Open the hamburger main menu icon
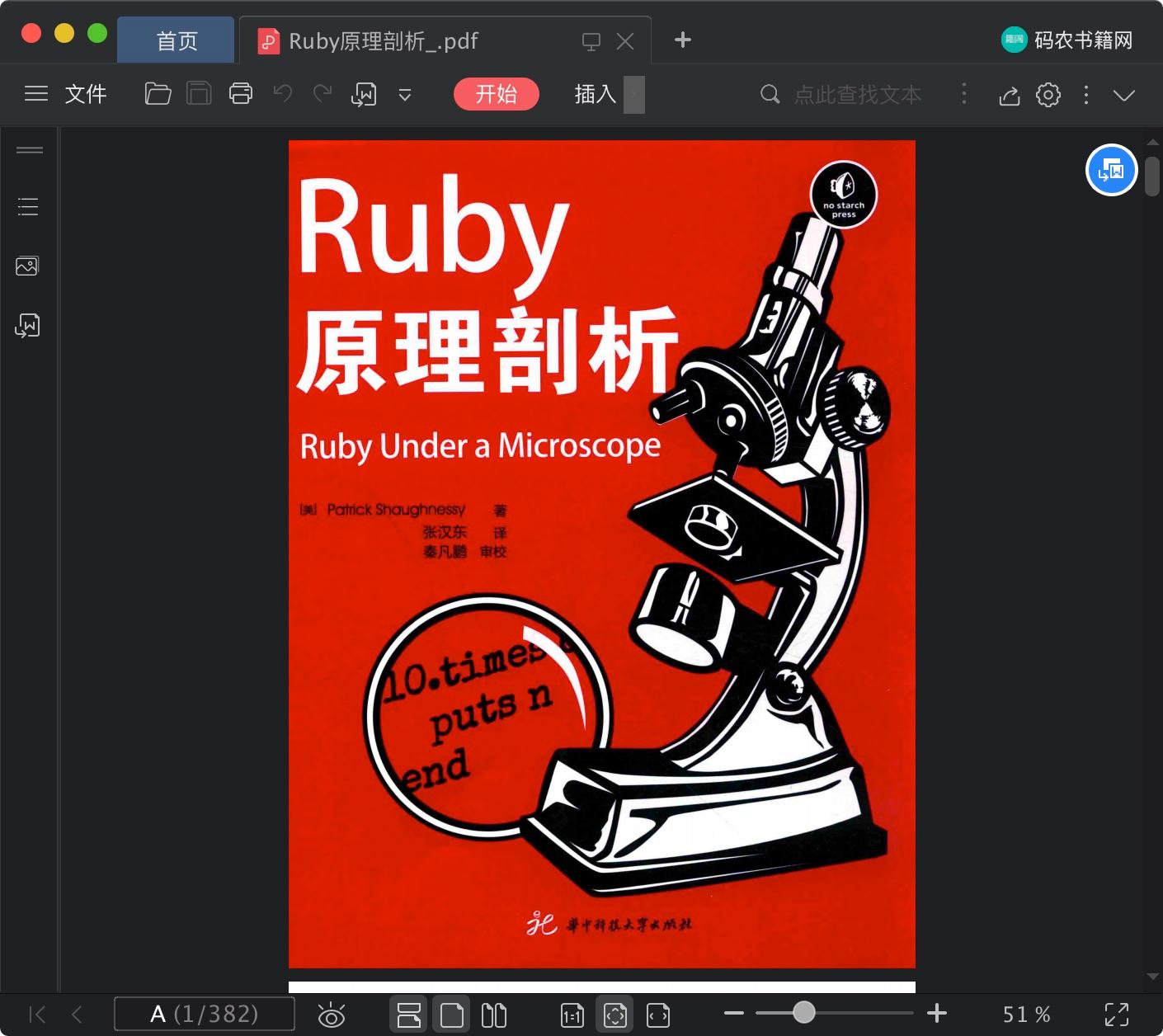The image size is (1163, 1036). (x=35, y=94)
